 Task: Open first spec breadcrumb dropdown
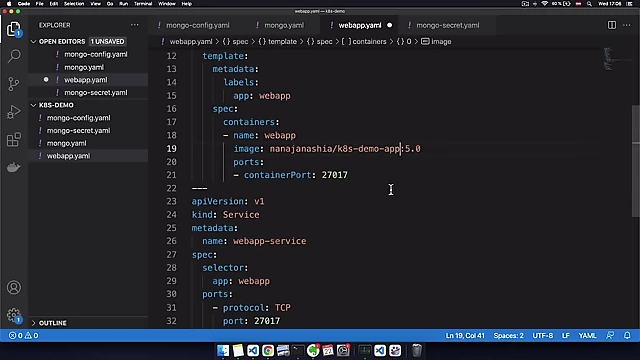tap(235, 42)
